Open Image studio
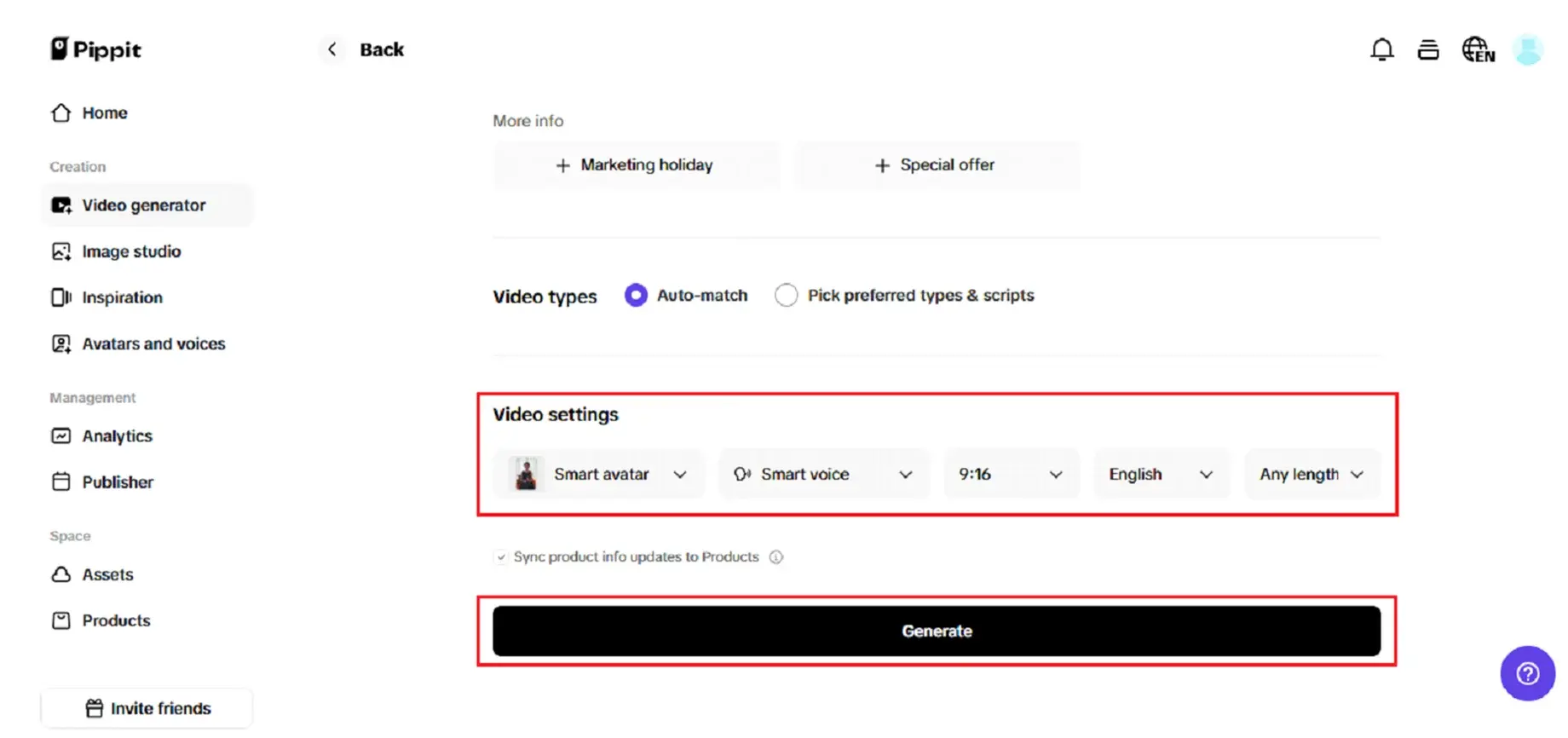 pos(147,251)
